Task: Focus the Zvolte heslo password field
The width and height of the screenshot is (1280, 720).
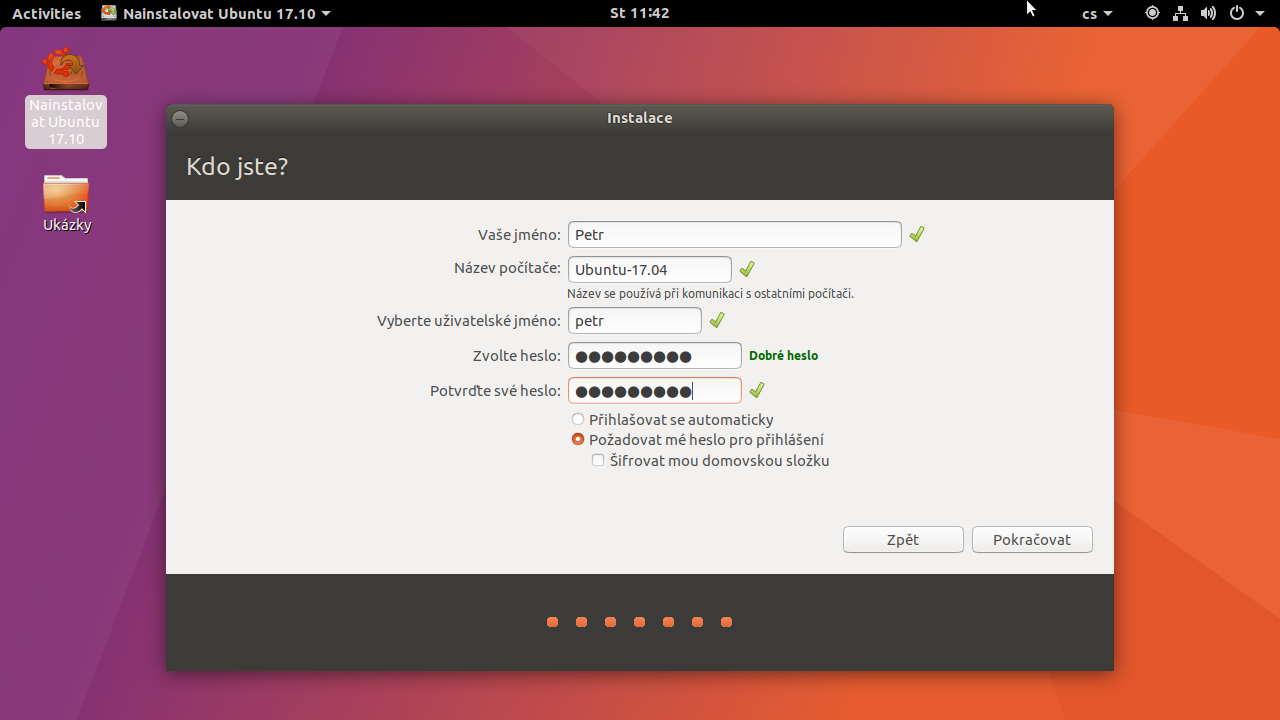Action: coord(655,355)
